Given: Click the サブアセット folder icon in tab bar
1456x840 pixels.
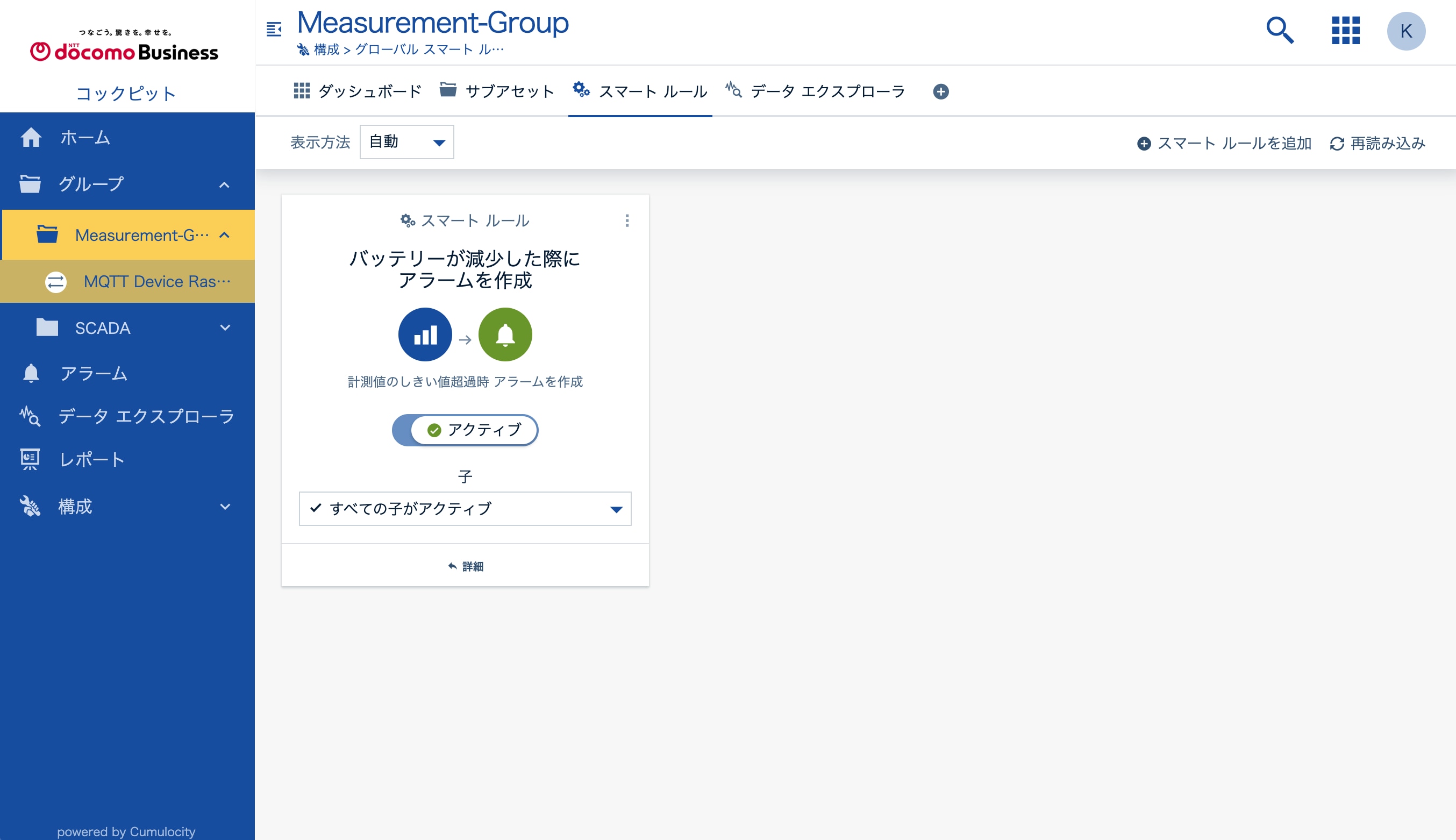Looking at the screenshot, I should 448,90.
